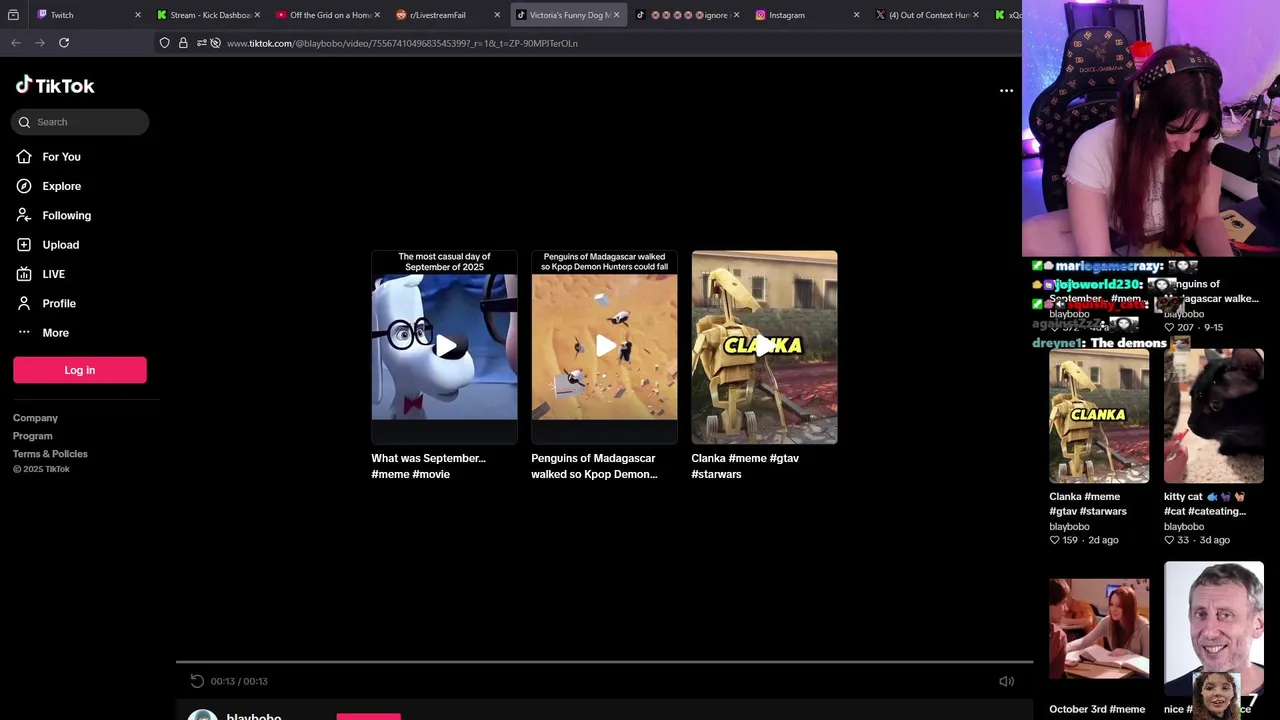The width and height of the screenshot is (1280, 720).
Task: Open the video options three-dot menu
Action: tap(1006, 91)
